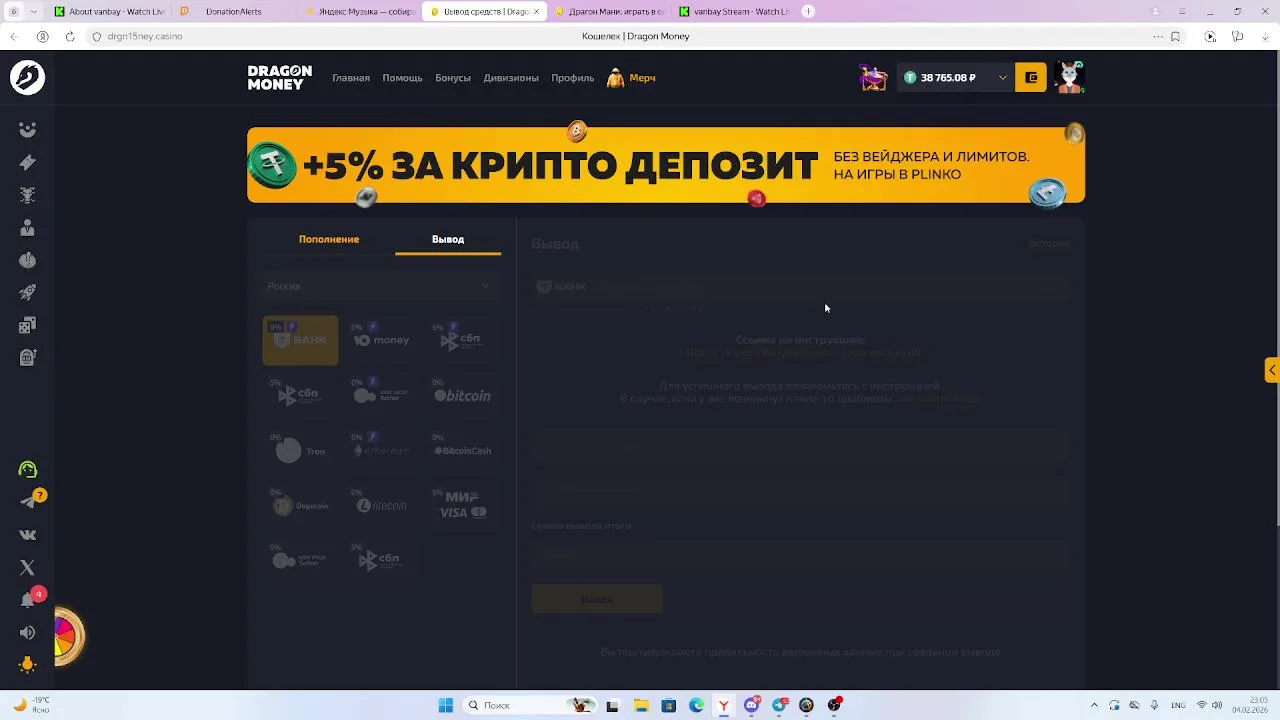This screenshot has height=720, width=1280.
Task: Click the yellow wallet button in header
Action: (x=1031, y=77)
